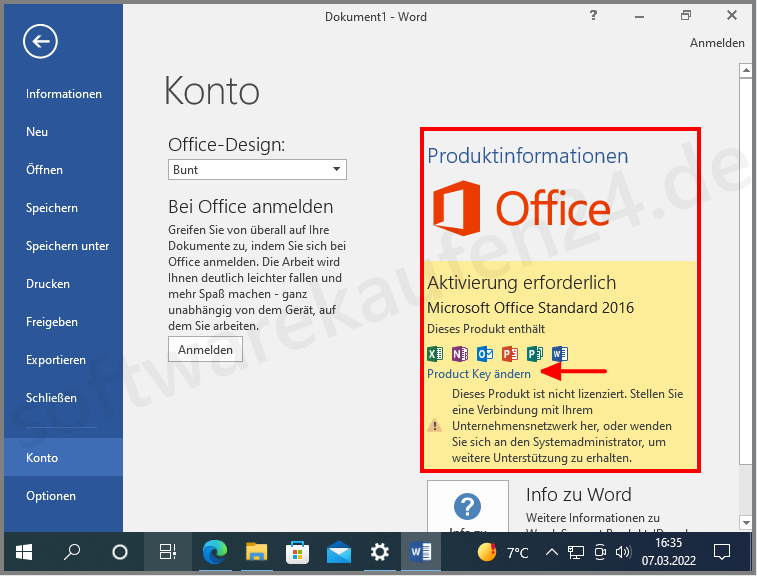Open the Office-Design dropdown showing Bunt
Viewport: 757px width, 576px height.
pyautogui.click(x=257, y=169)
